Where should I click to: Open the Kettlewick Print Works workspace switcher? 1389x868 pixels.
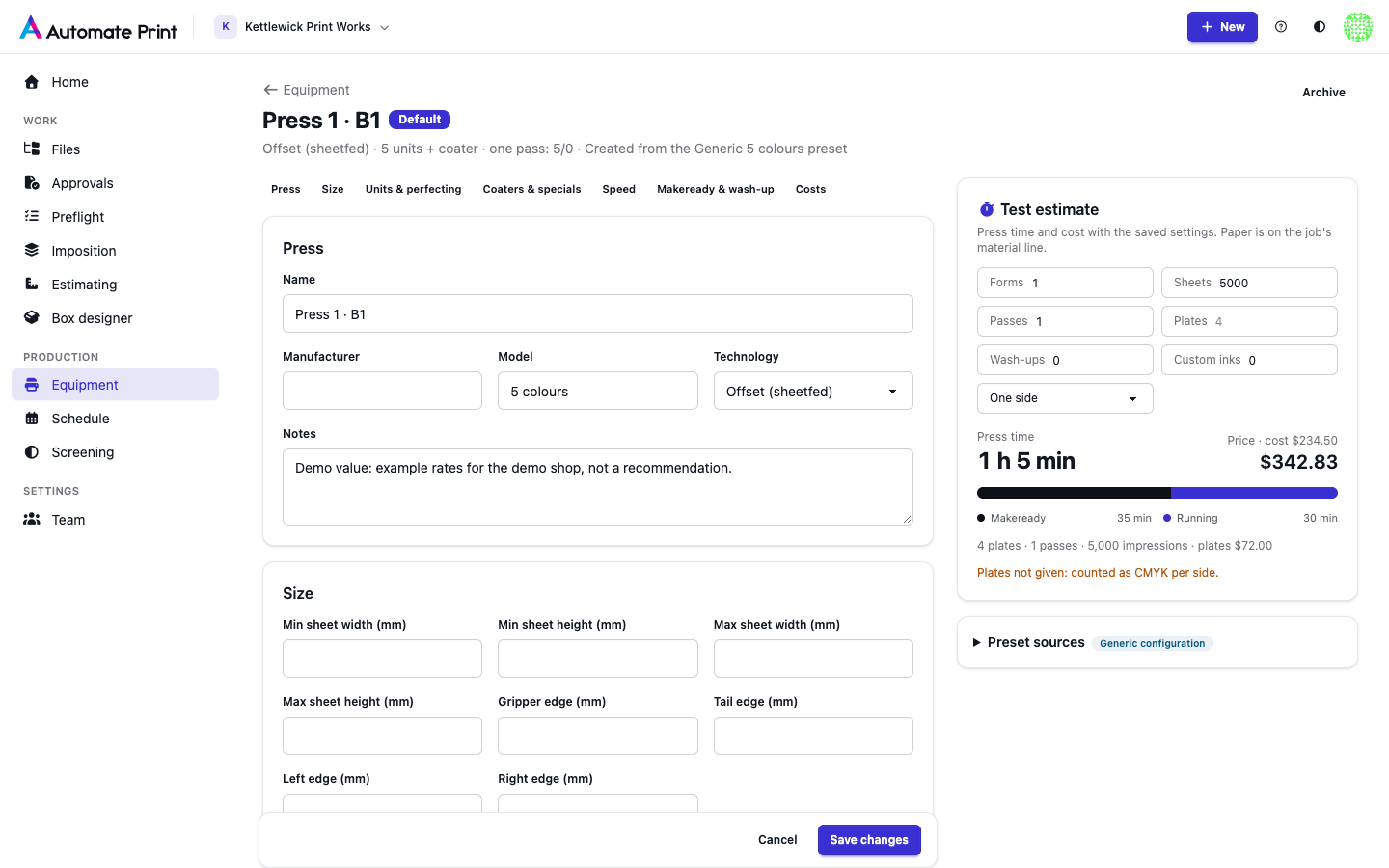click(x=302, y=27)
